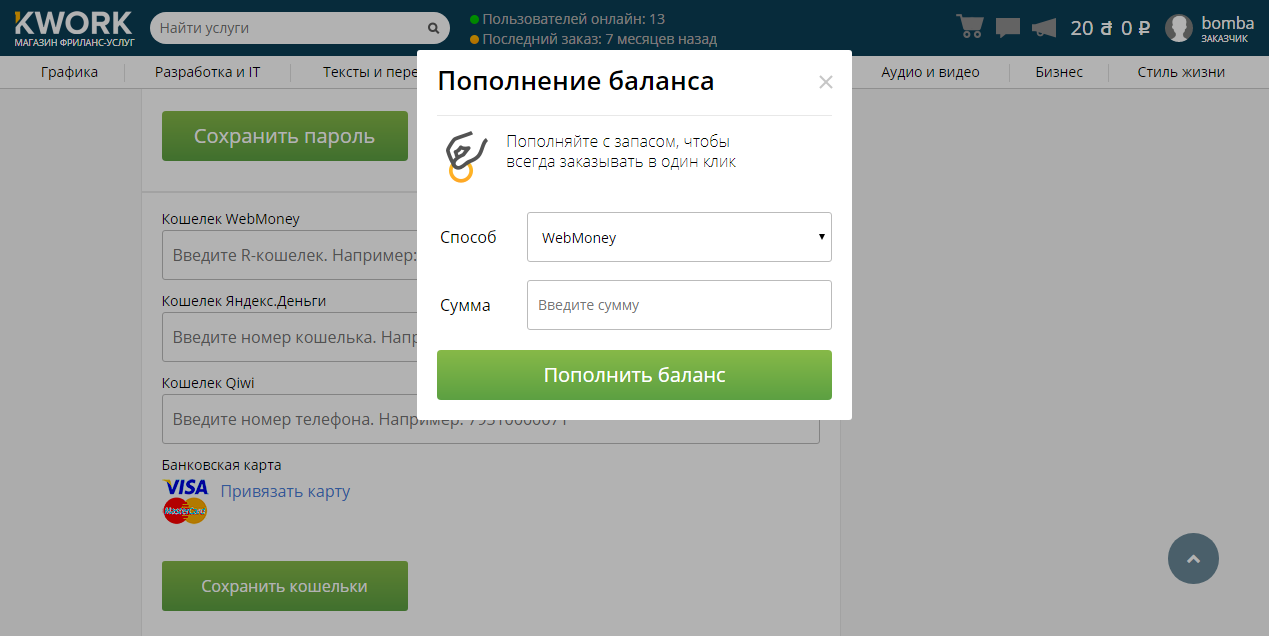This screenshot has height=636, width=1286.
Task: Click the Введите сумму input field
Action: 679,305
